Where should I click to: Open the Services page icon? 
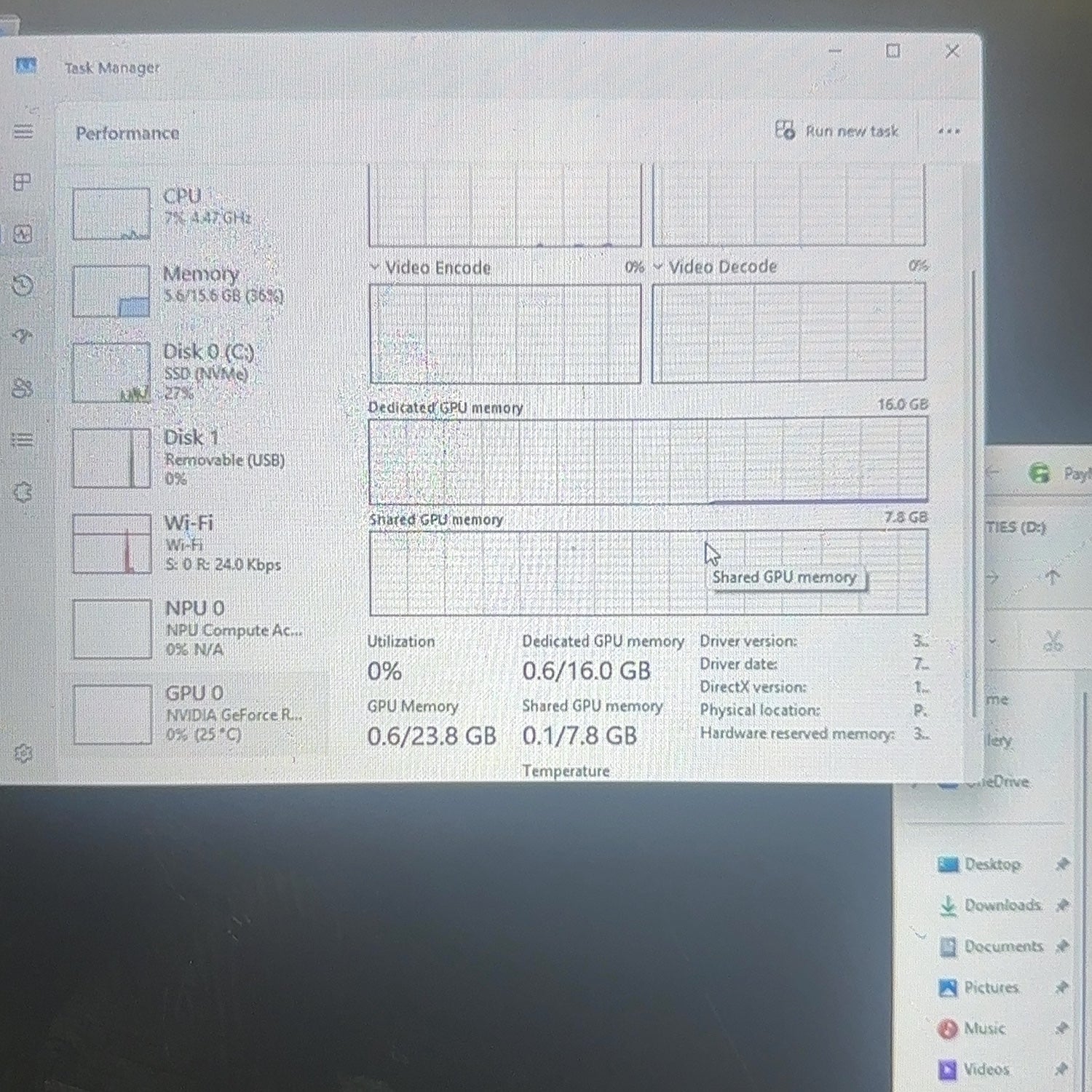(23, 492)
